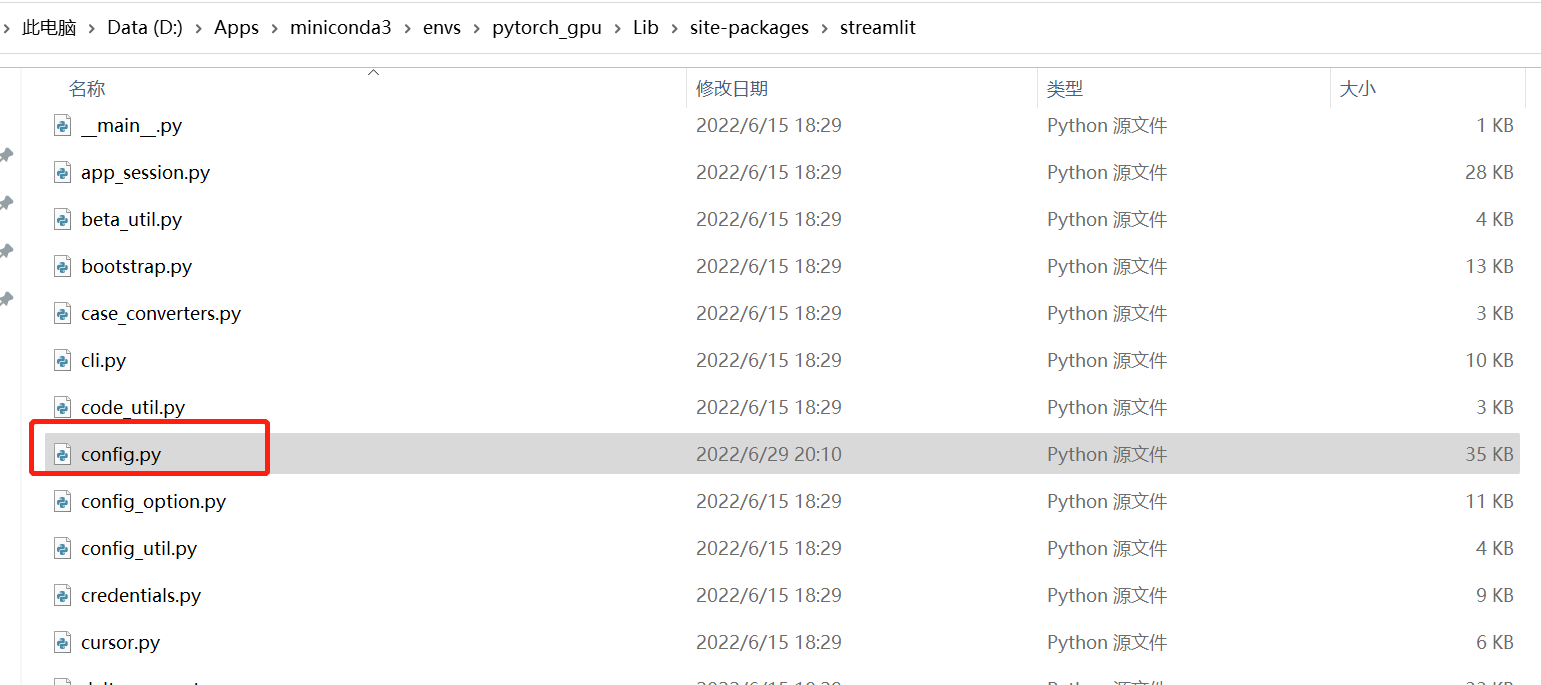
Task: Click the case_converters.py file icon
Action: (x=62, y=314)
